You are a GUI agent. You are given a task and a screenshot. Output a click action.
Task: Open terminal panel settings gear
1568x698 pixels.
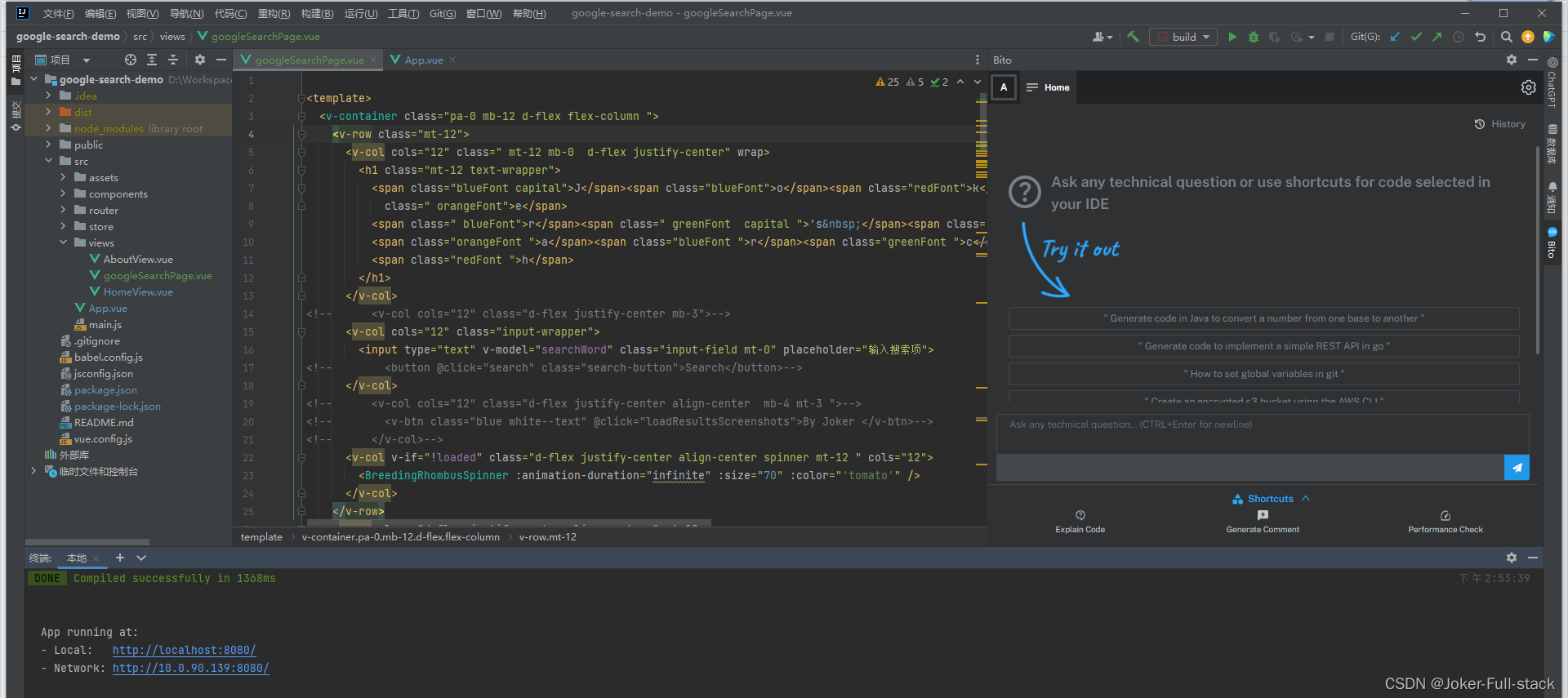coord(1512,558)
